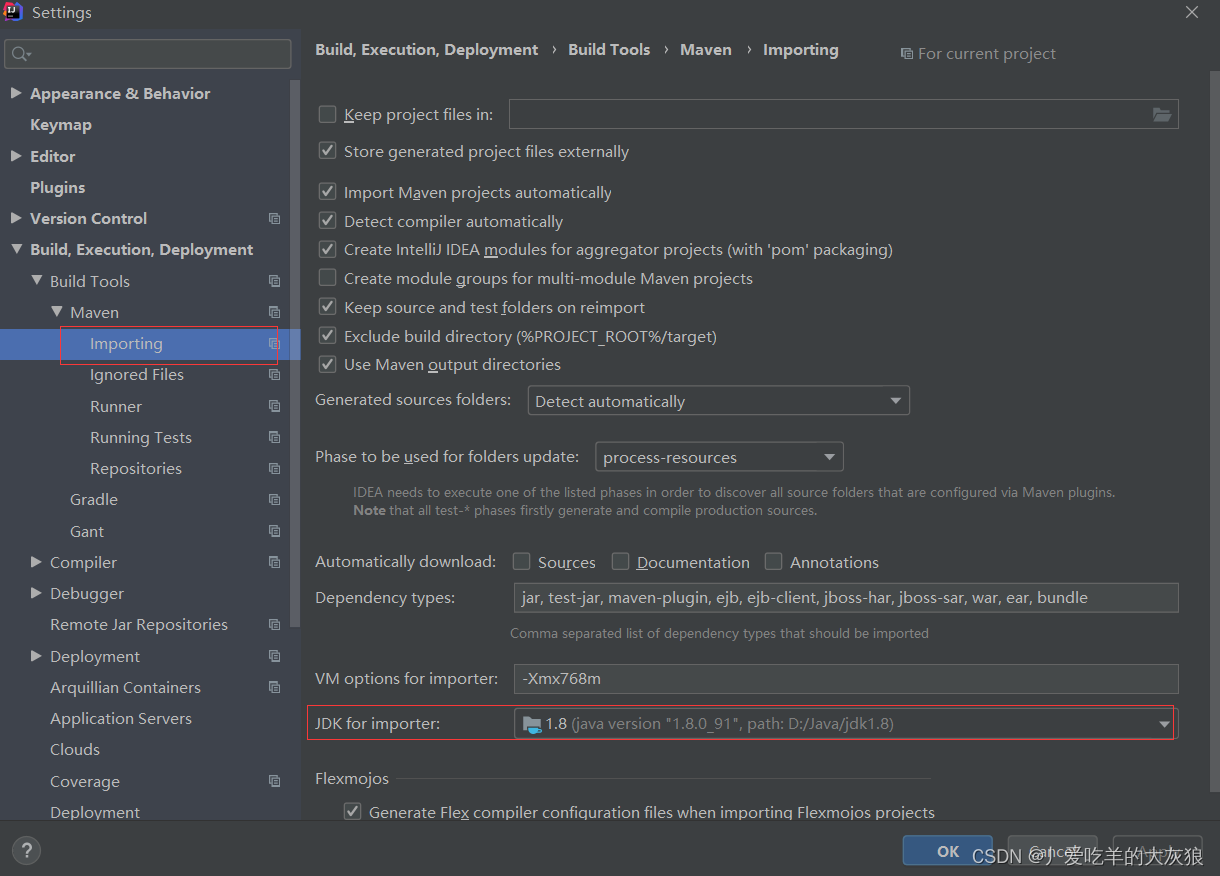The height and width of the screenshot is (876, 1220).
Task: Enable Create module groups for multi-module projects
Action: (327, 278)
